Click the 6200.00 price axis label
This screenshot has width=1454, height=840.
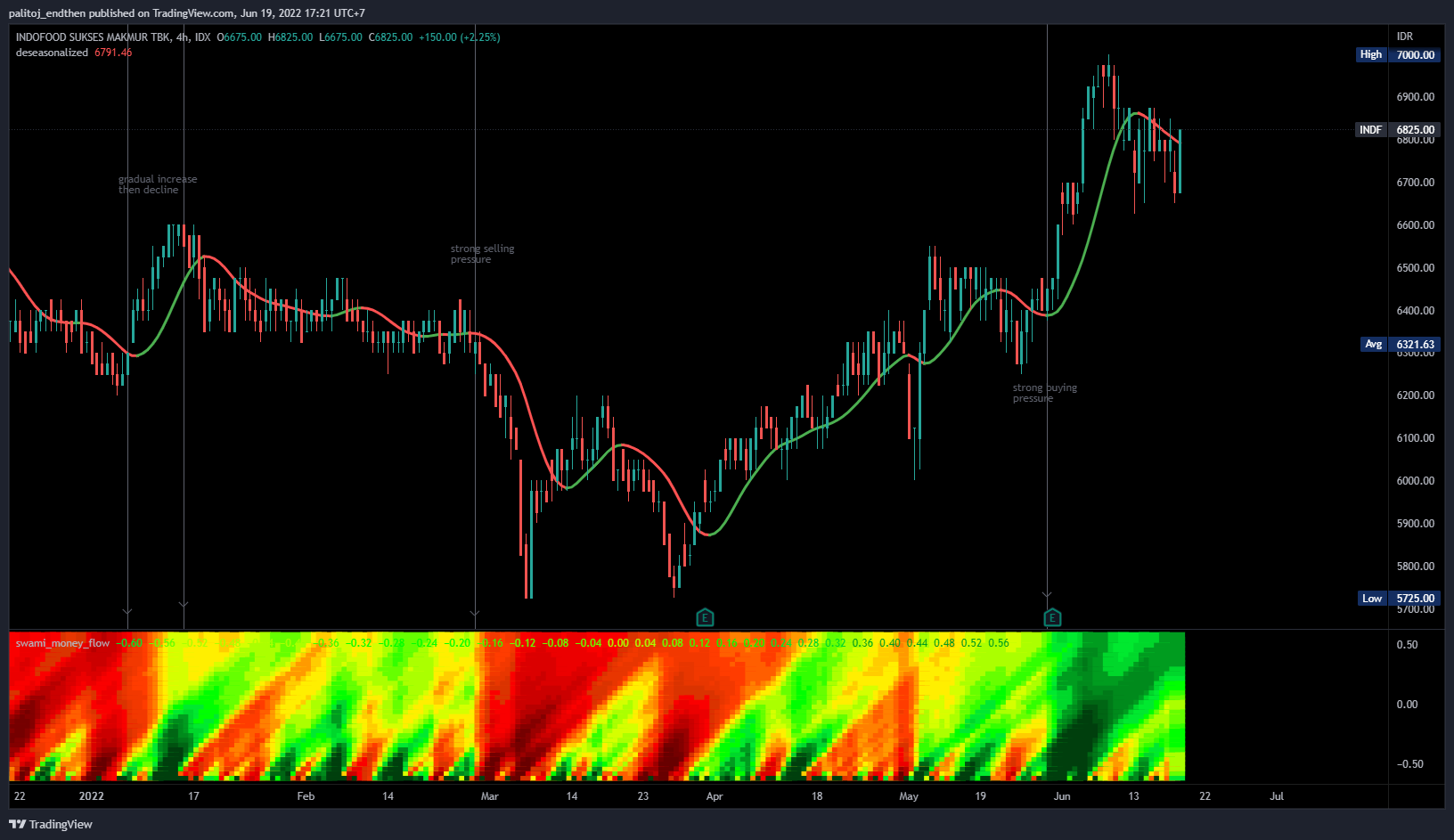coord(1416,396)
